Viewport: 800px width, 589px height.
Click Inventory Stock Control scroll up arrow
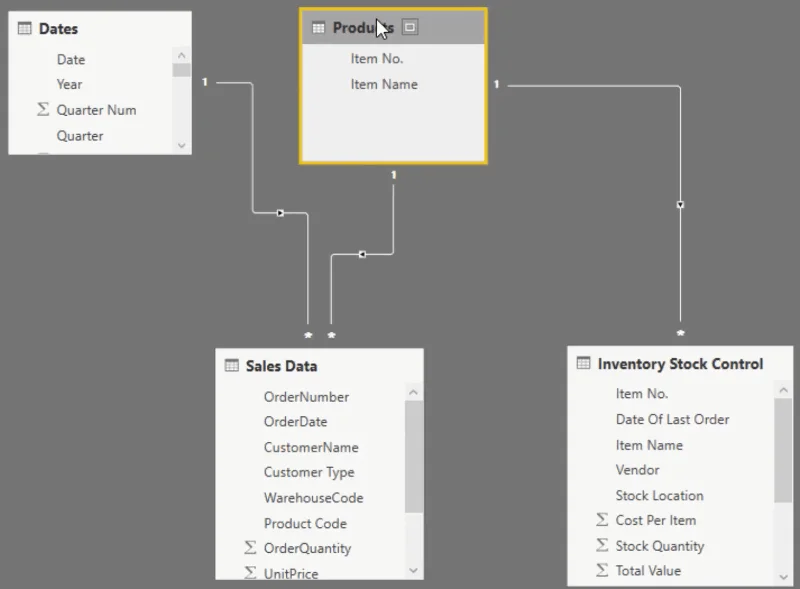point(784,390)
